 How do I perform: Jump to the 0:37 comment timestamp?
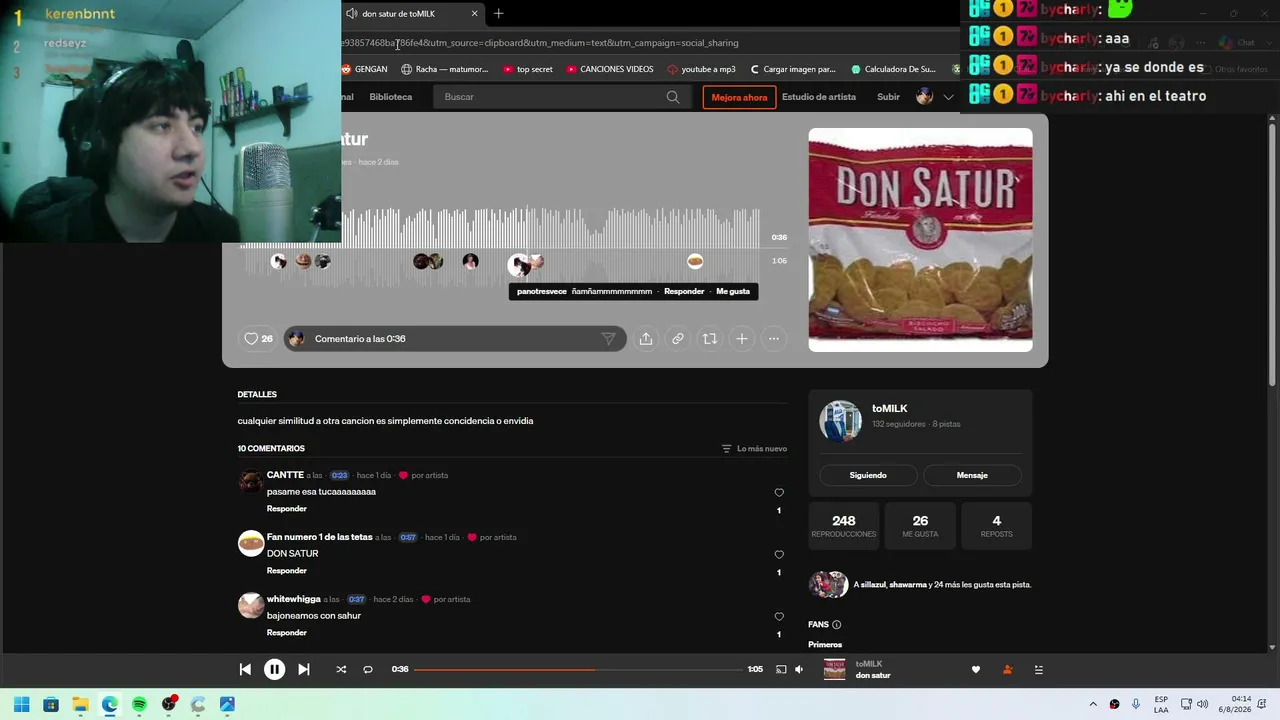click(x=356, y=600)
